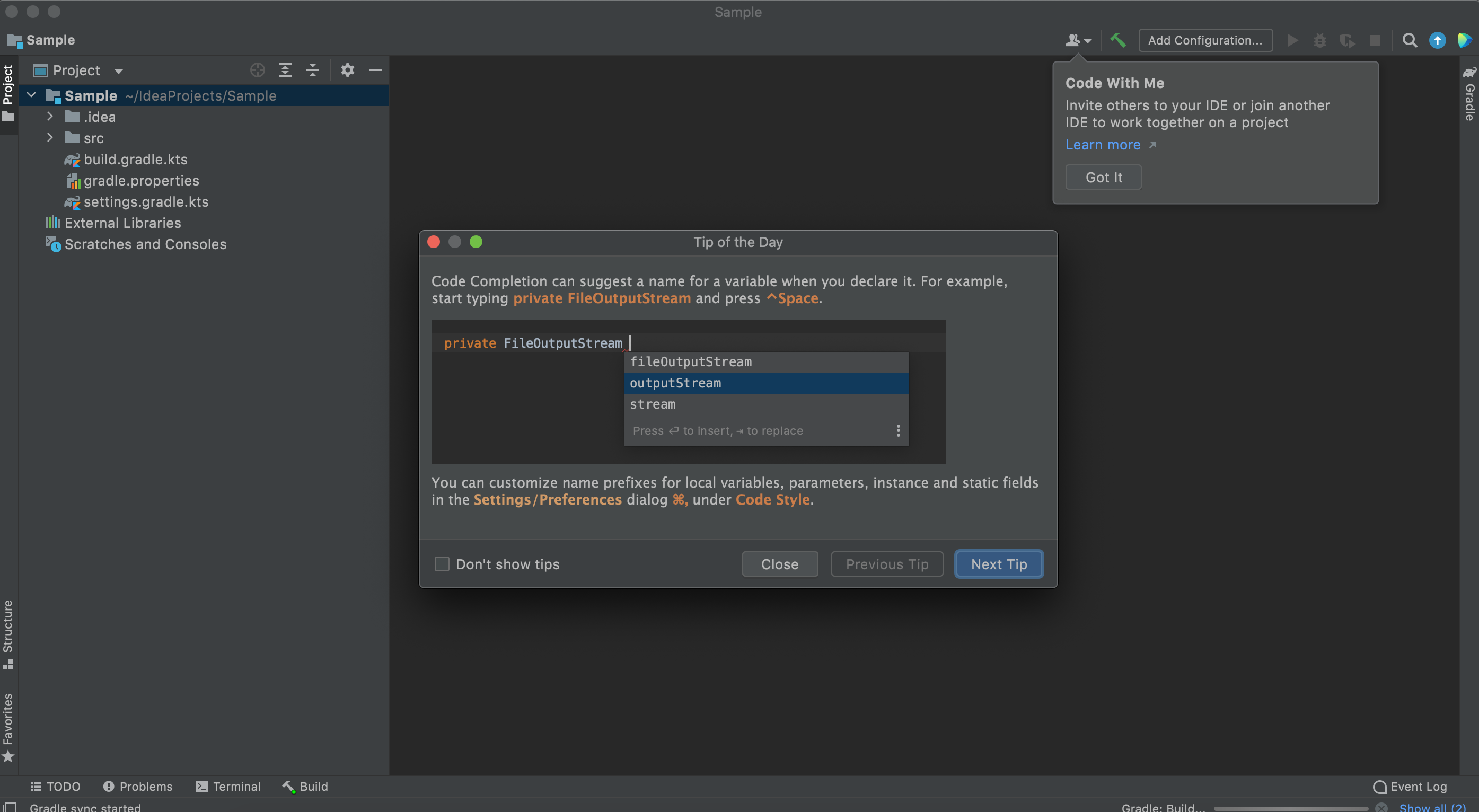Open the Terminal tool tab
The height and width of the screenshot is (812, 1479).
point(228,786)
